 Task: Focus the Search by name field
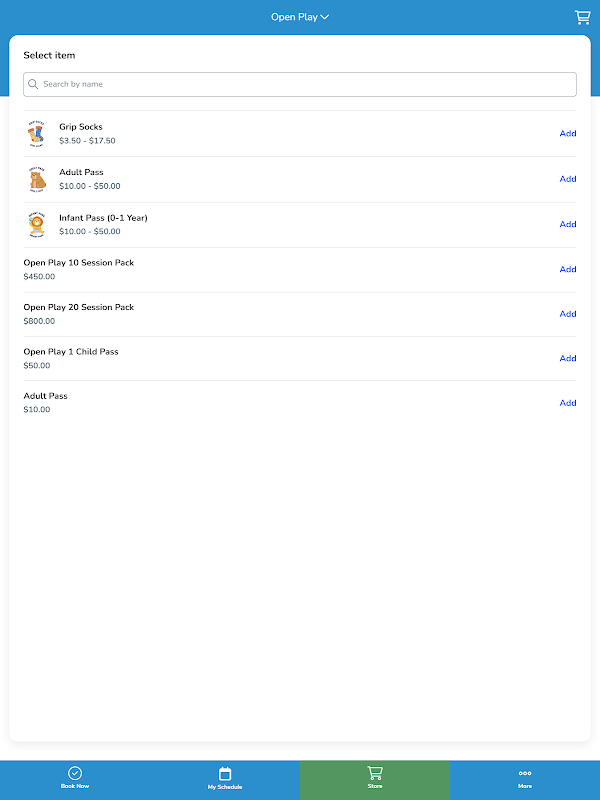pos(300,84)
